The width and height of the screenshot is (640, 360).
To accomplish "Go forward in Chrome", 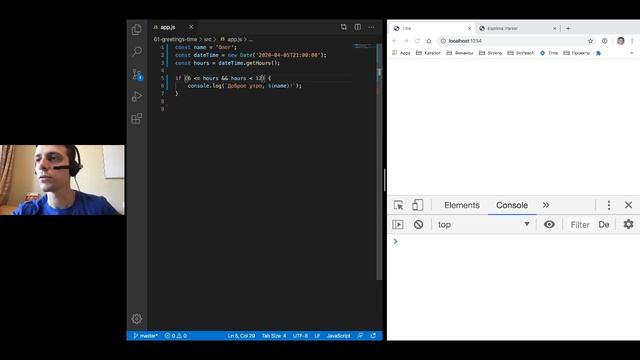I will (406, 41).
